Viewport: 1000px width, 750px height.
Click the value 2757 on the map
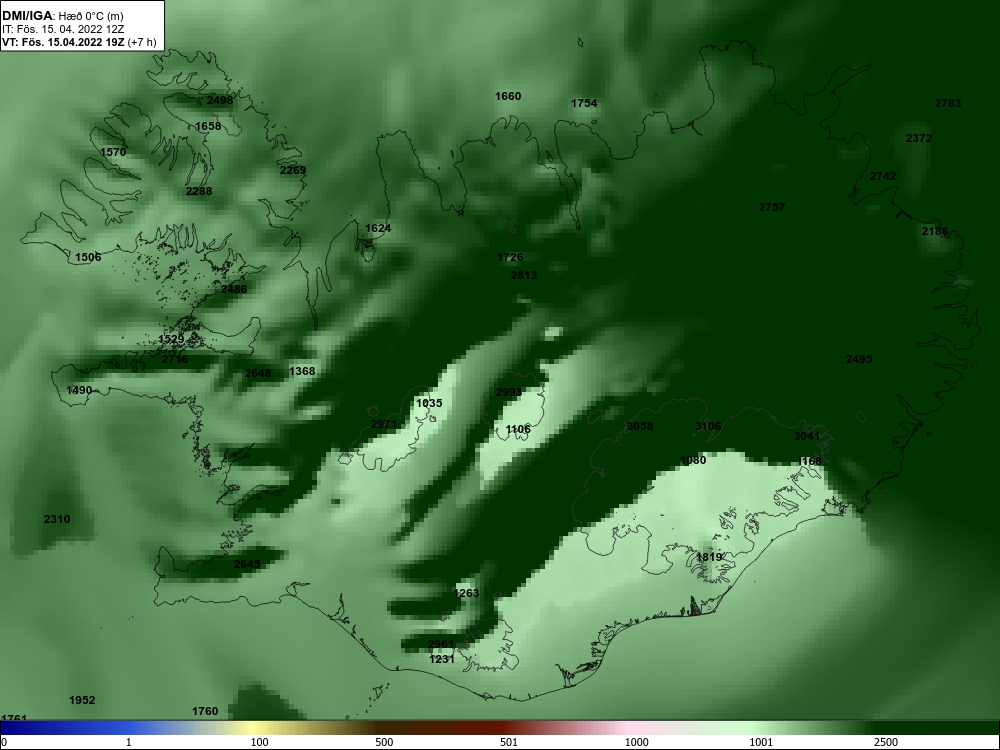[772, 207]
